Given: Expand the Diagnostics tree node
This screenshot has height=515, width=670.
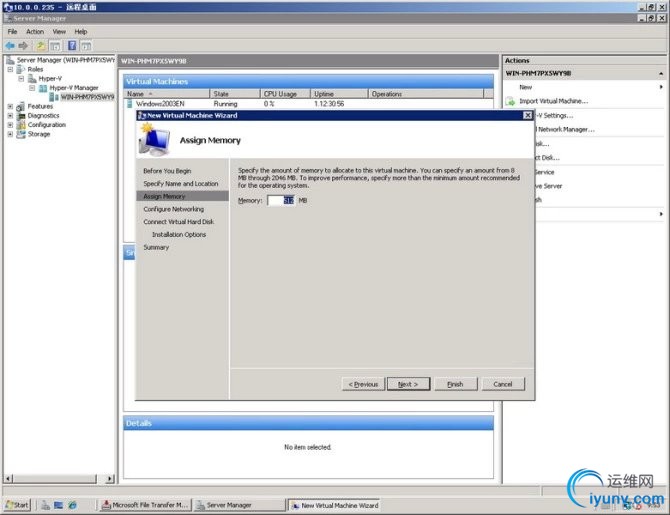Looking at the screenshot, I should tap(10, 116).
